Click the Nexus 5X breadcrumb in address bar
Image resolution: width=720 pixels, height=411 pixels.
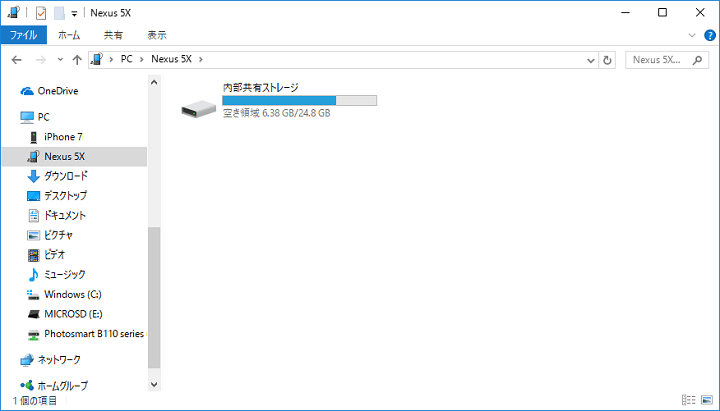[171, 59]
